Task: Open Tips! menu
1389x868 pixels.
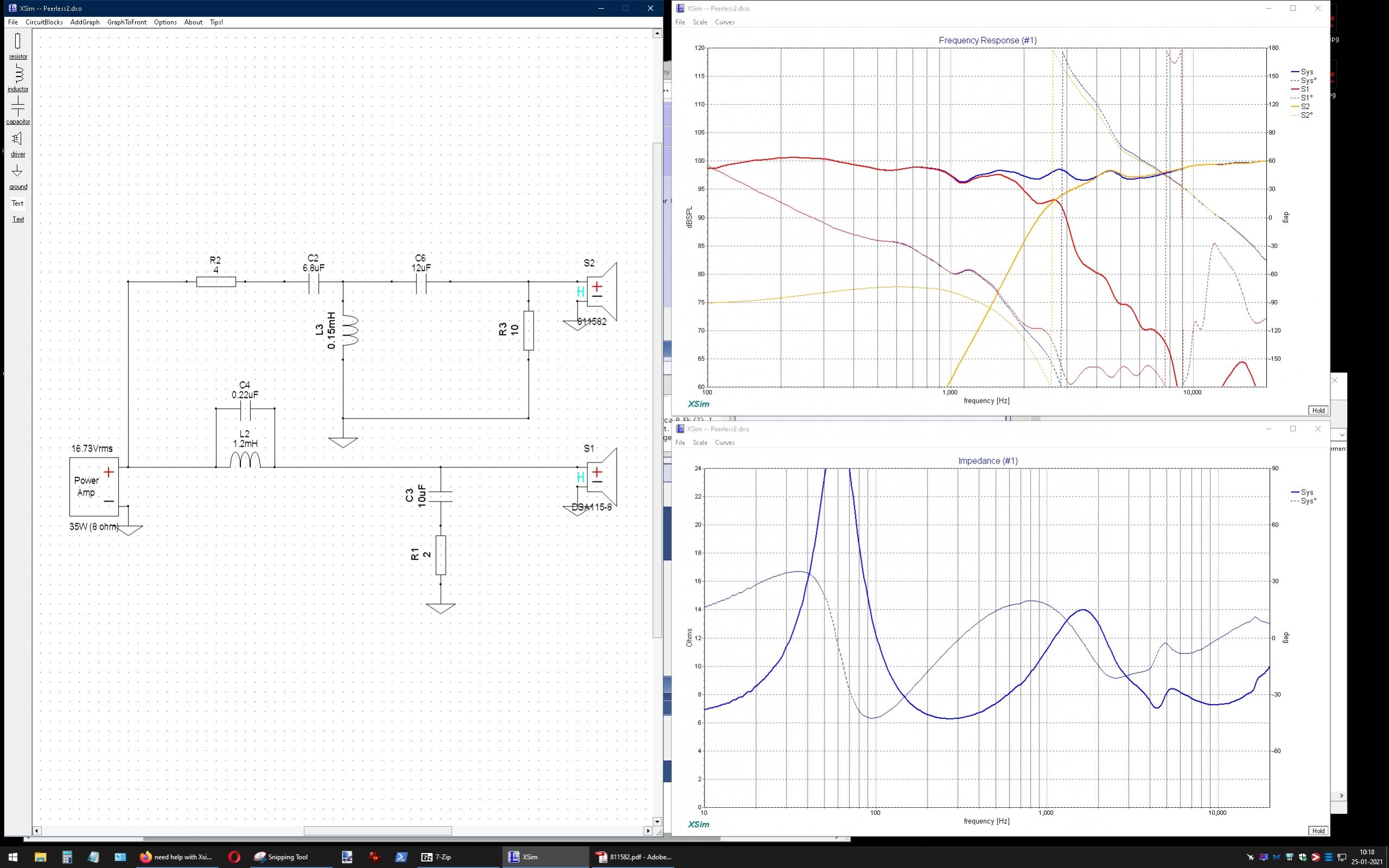Action: click(x=217, y=22)
